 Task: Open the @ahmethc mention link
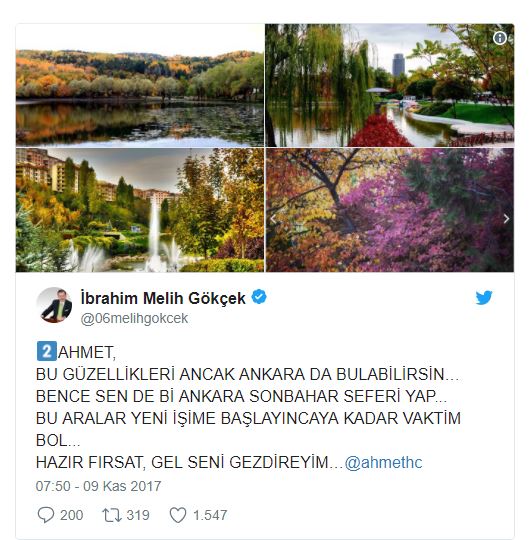click(383, 463)
